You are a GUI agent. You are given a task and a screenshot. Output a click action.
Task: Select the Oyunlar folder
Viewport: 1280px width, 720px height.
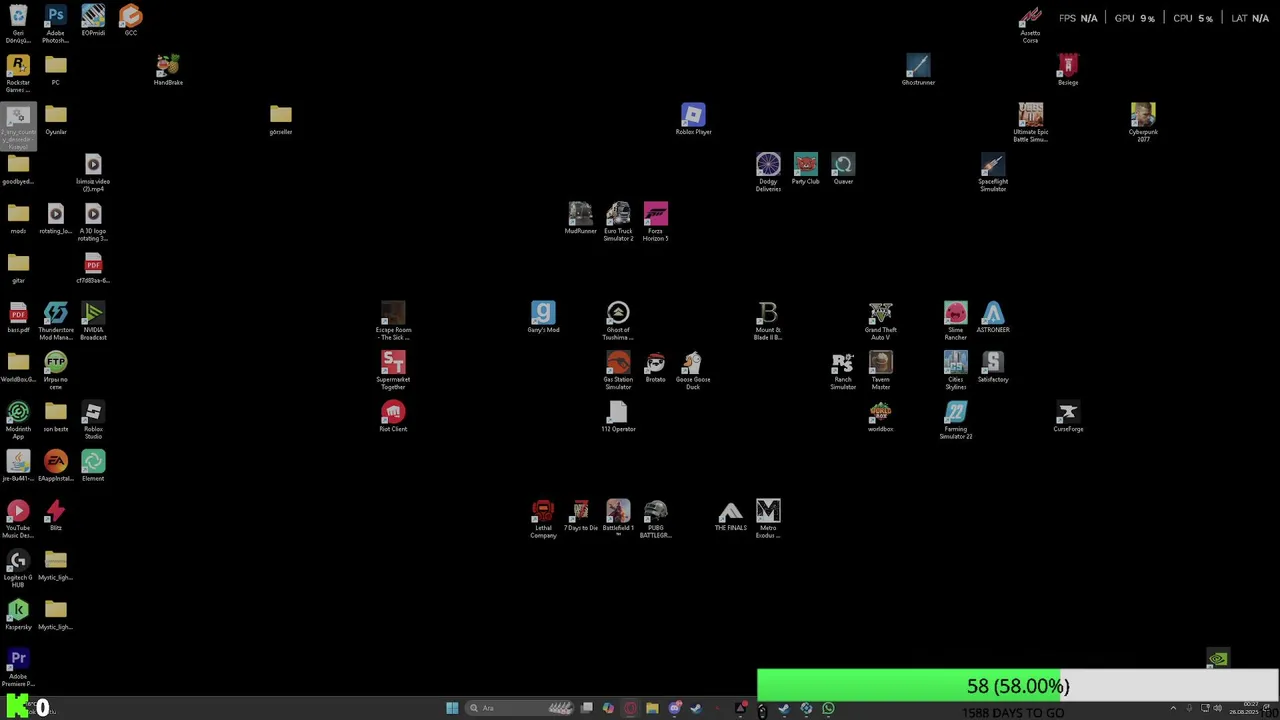[x=56, y=120]
